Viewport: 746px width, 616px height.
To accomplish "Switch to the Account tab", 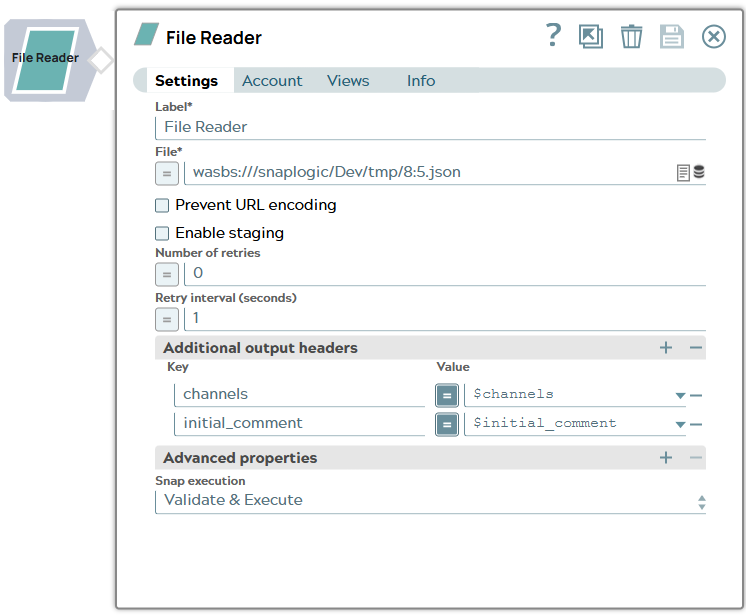I will tap(272, 81).
